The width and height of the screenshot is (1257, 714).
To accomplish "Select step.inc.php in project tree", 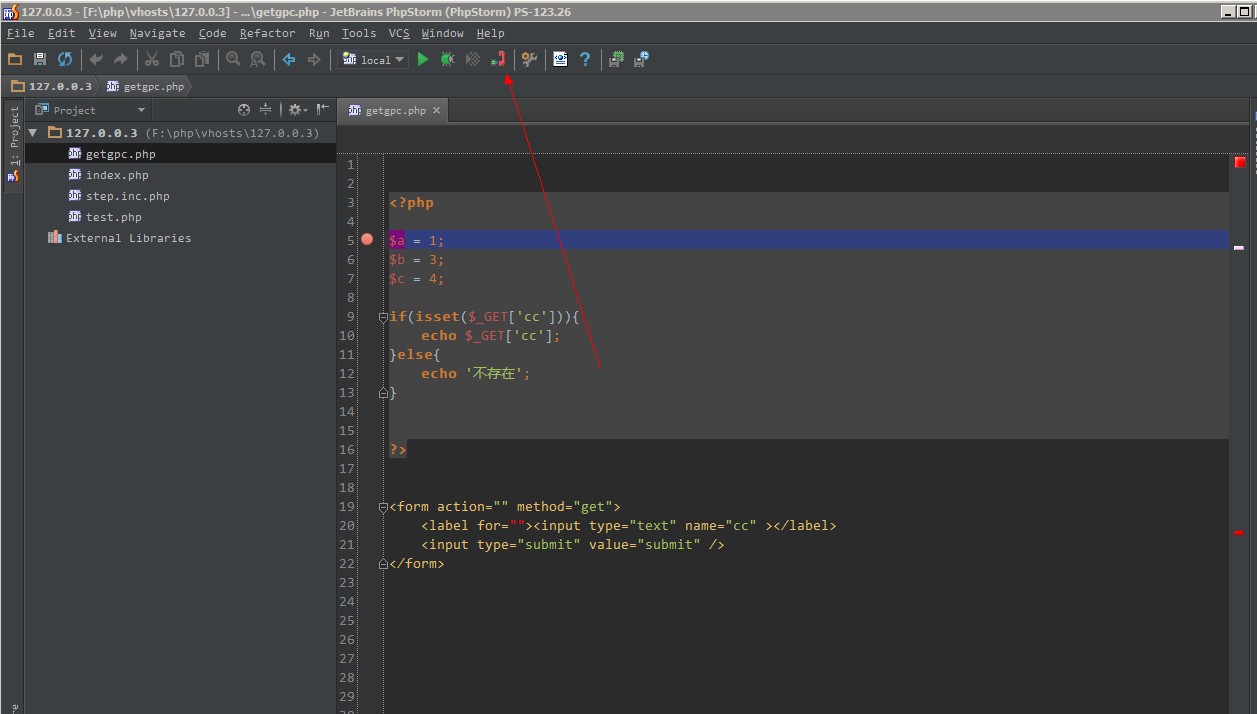I will 180,196.
